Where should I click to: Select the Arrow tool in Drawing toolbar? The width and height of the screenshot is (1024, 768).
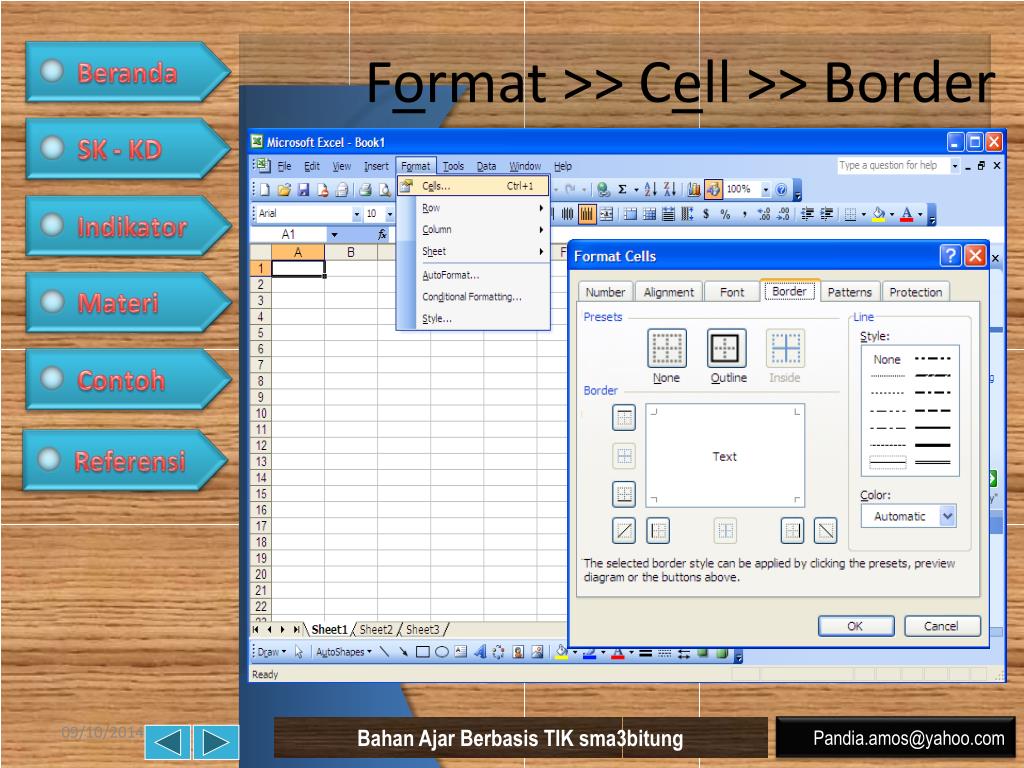click(403, 652)
